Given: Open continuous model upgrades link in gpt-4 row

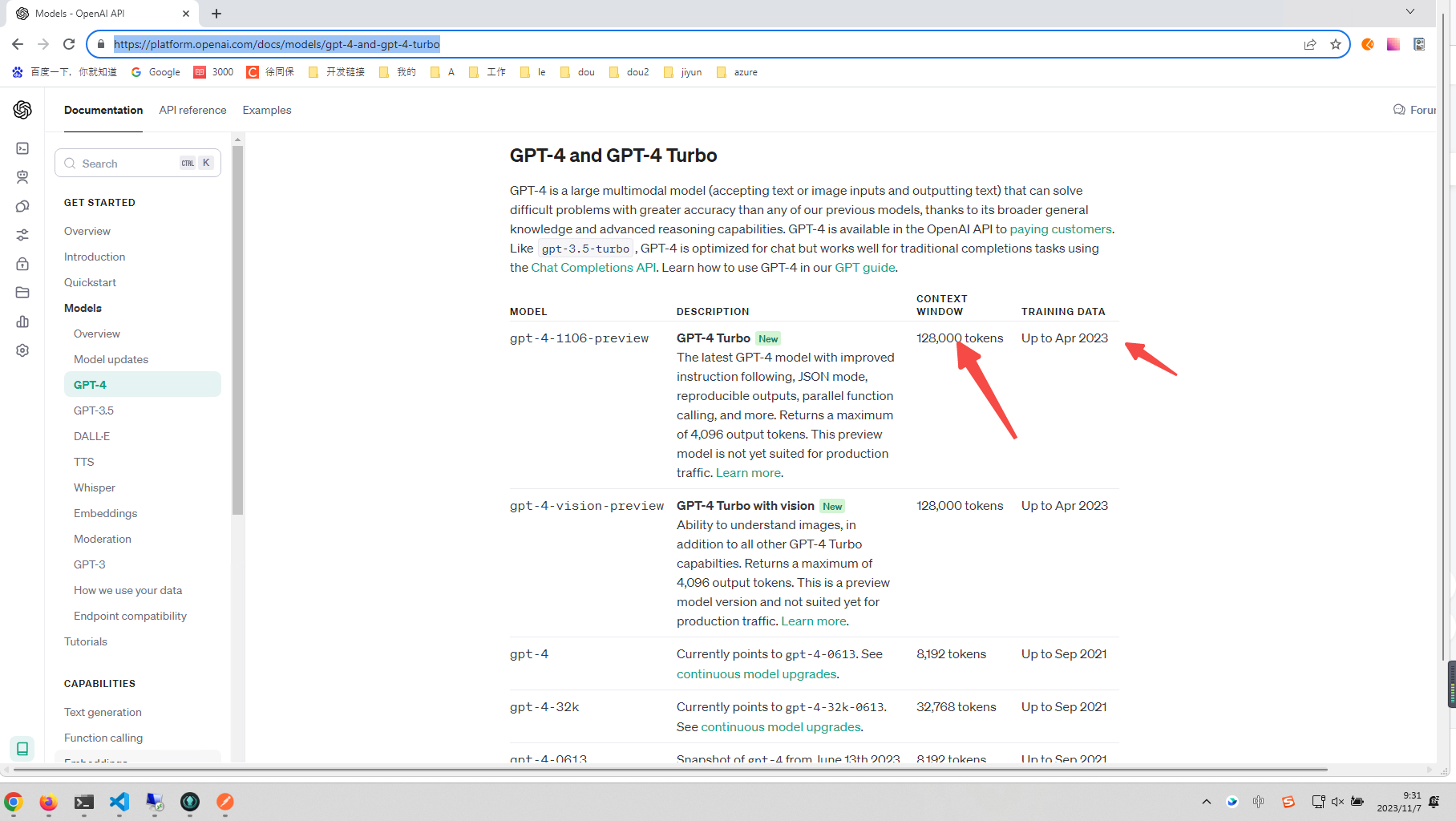Looking at the screenshot, I should 757,673.
